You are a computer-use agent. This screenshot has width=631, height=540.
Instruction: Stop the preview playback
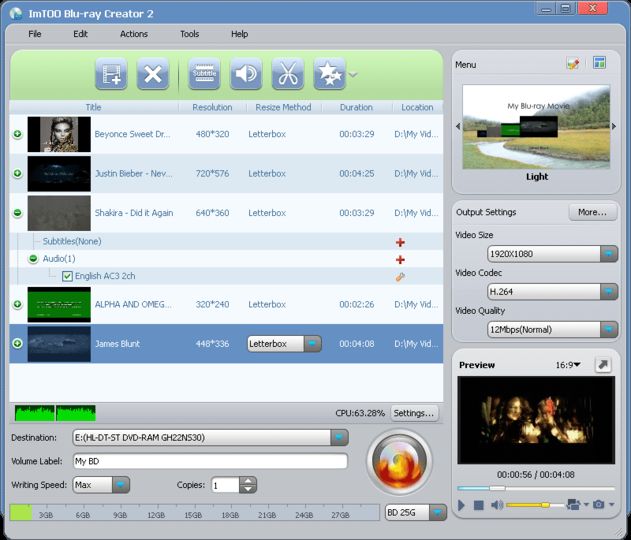click(478, 505)
